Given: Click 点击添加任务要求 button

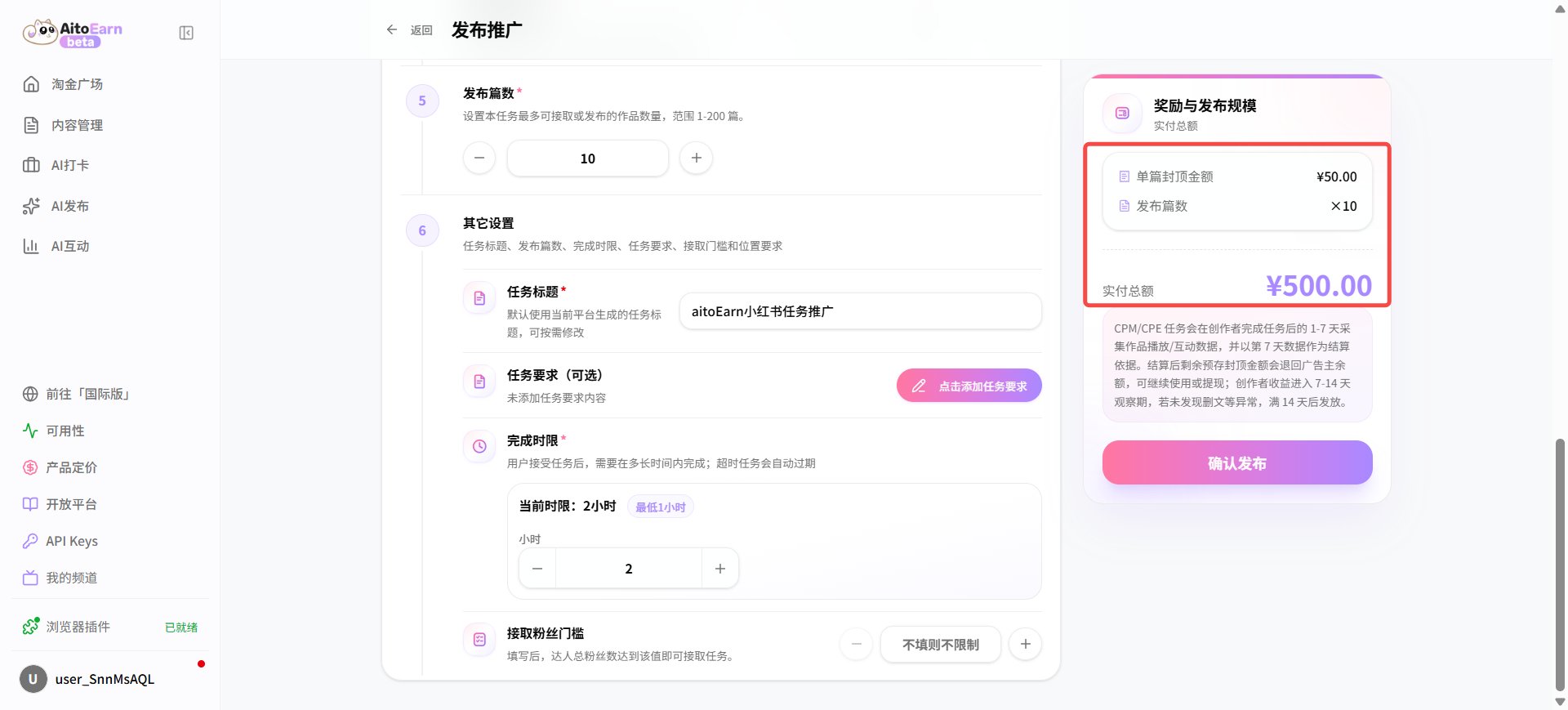Looking at the screenshot, I should click(x=969, y=386).
